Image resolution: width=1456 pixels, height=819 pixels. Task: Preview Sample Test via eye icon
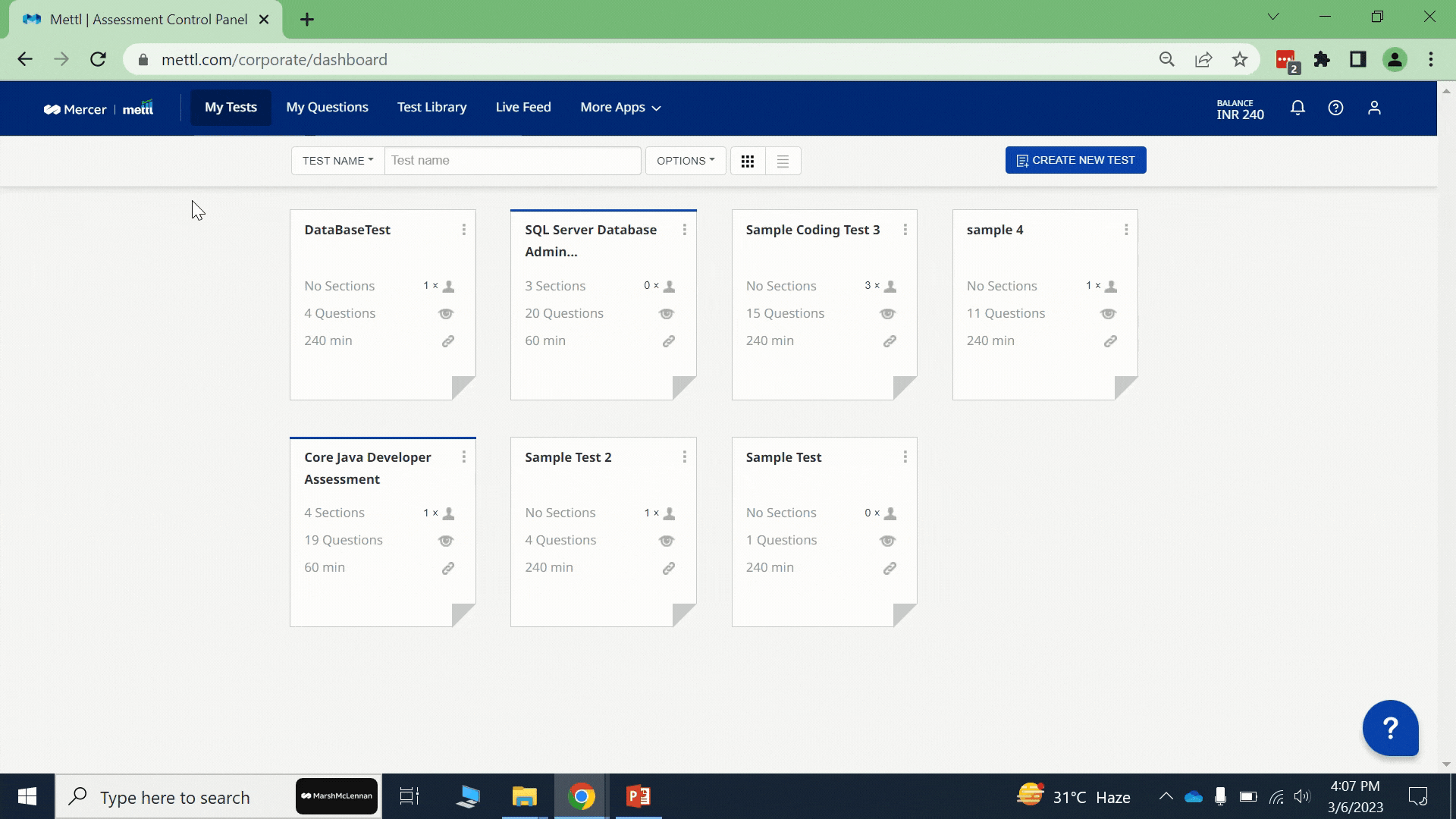point(888,541)
